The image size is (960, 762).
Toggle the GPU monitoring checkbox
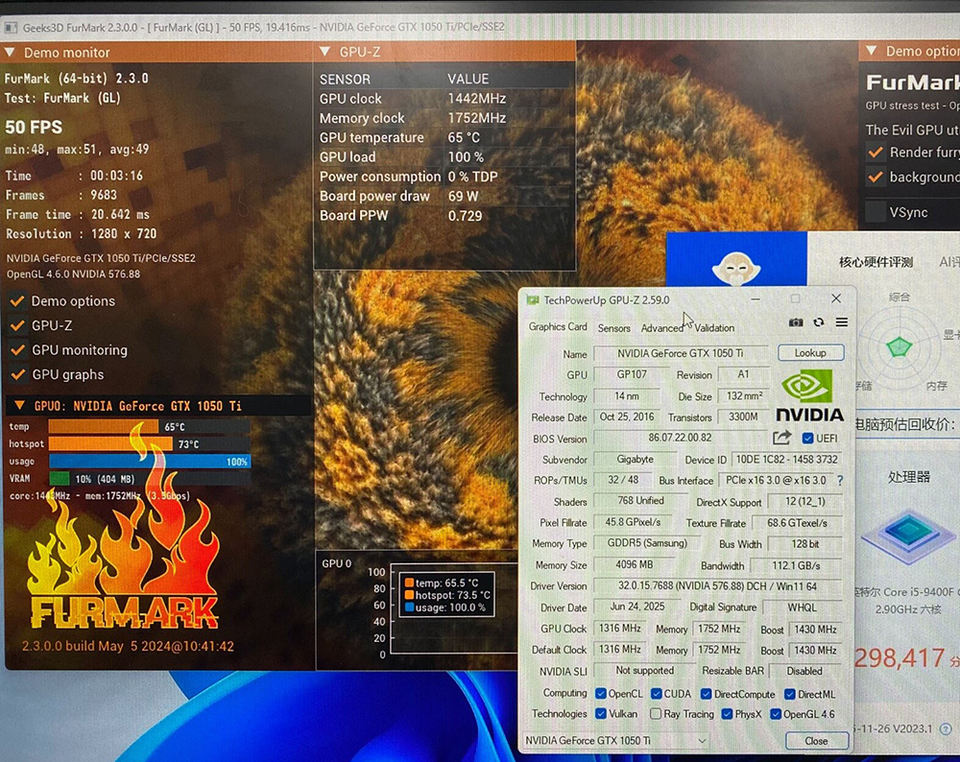(x=17, y=349)
